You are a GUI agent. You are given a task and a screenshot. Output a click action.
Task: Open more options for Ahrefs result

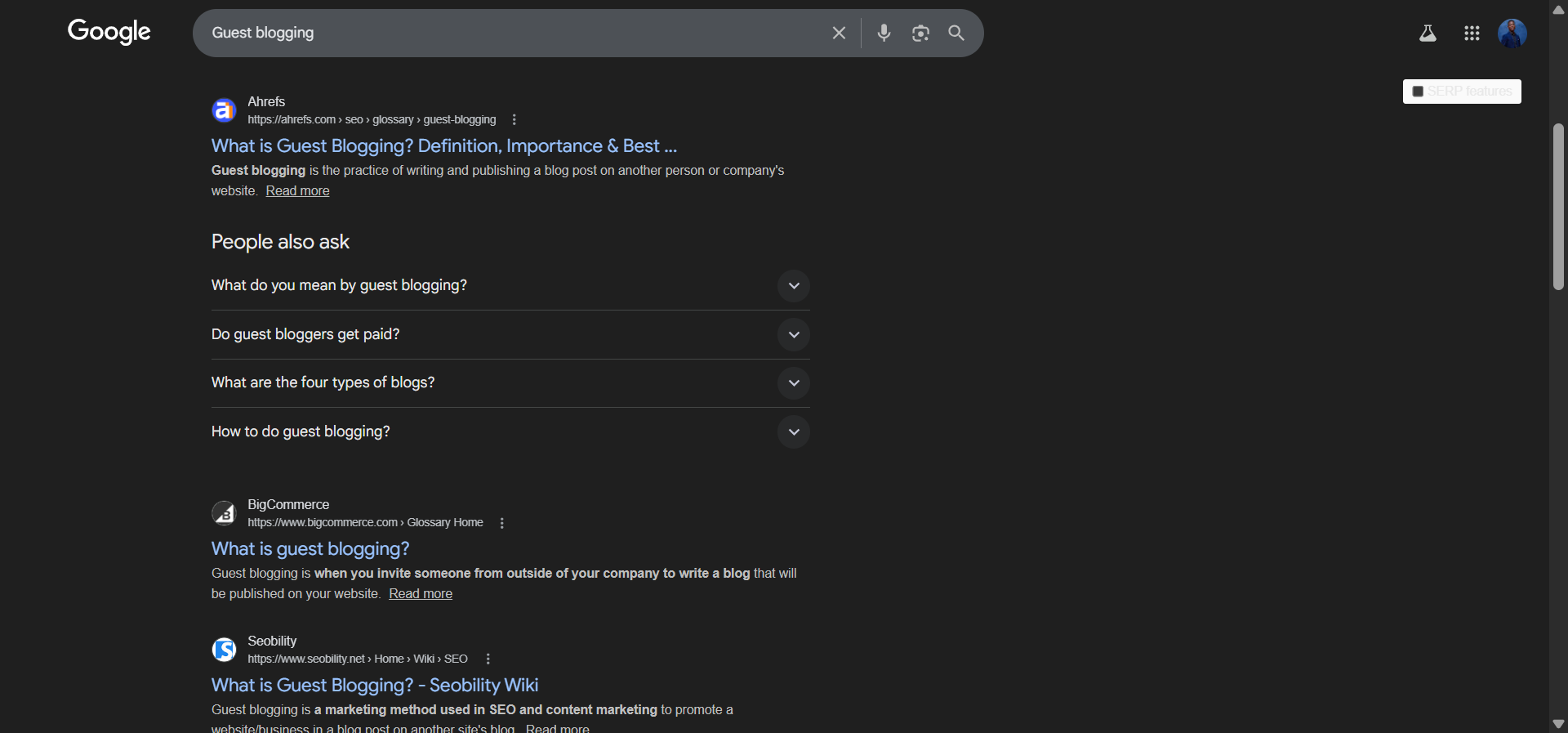tap(514, 119)
